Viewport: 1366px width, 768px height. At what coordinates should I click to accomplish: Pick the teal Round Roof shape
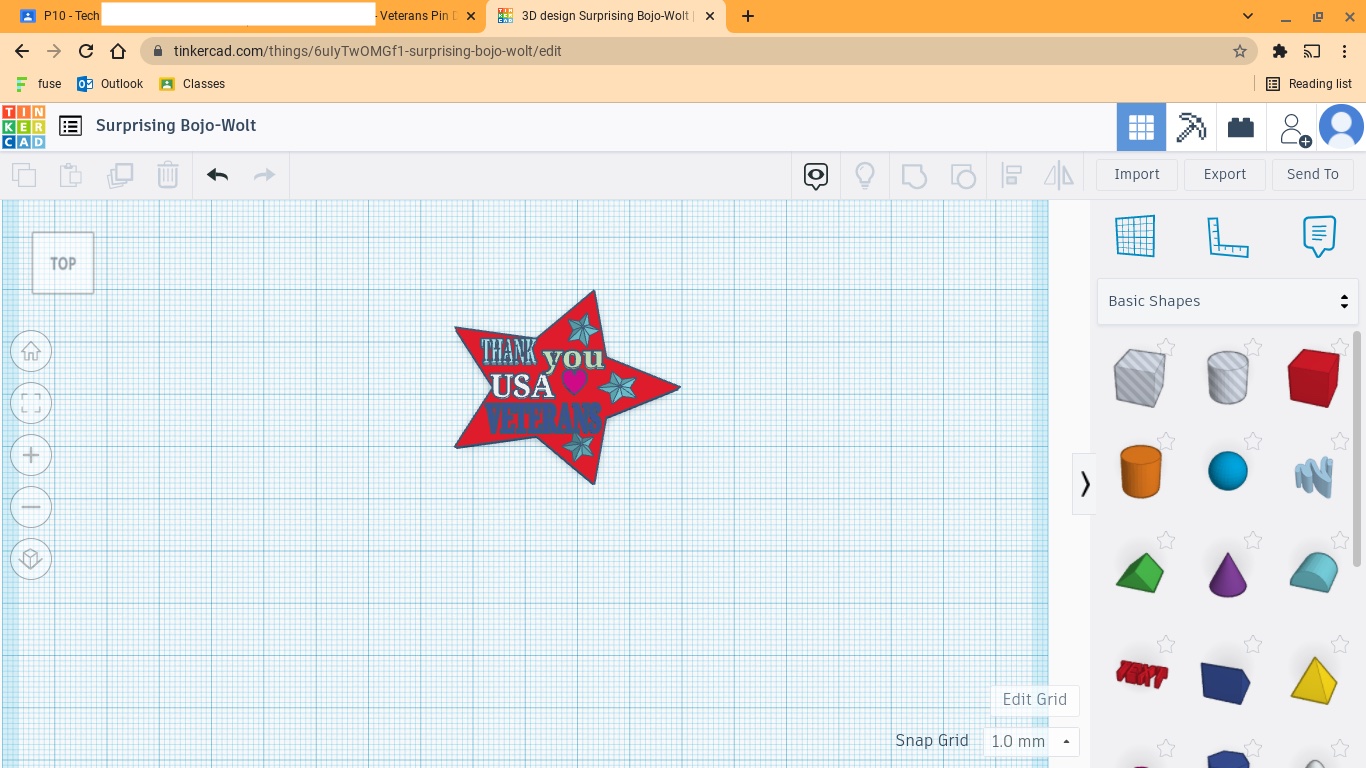(x=1314, y=573)
